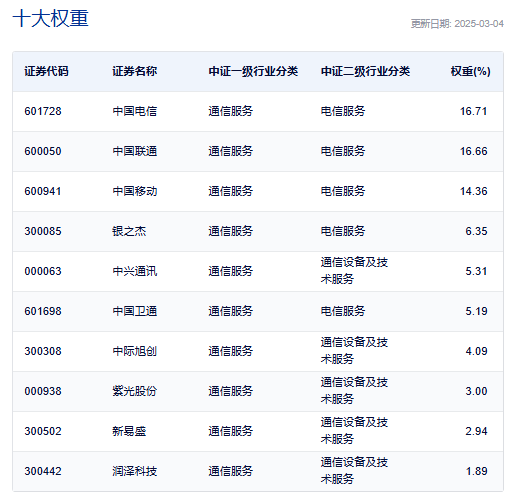Select 中国电信 security name
The height and width of the screenshot is (502, 518).
click(x=135, y=111)
